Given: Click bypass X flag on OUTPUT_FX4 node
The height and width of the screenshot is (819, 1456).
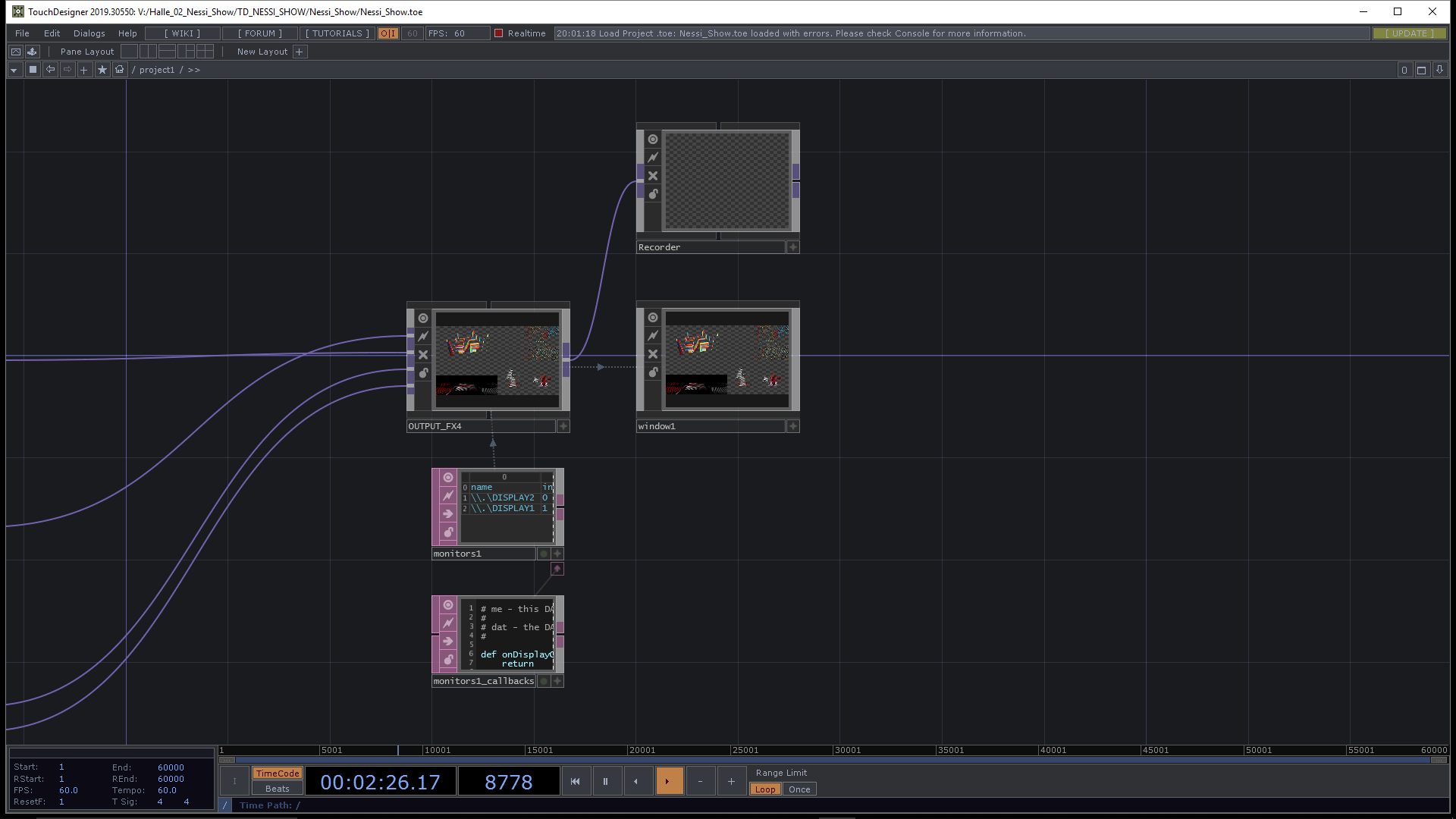Looking at the screenshot, I should (423, 355).
